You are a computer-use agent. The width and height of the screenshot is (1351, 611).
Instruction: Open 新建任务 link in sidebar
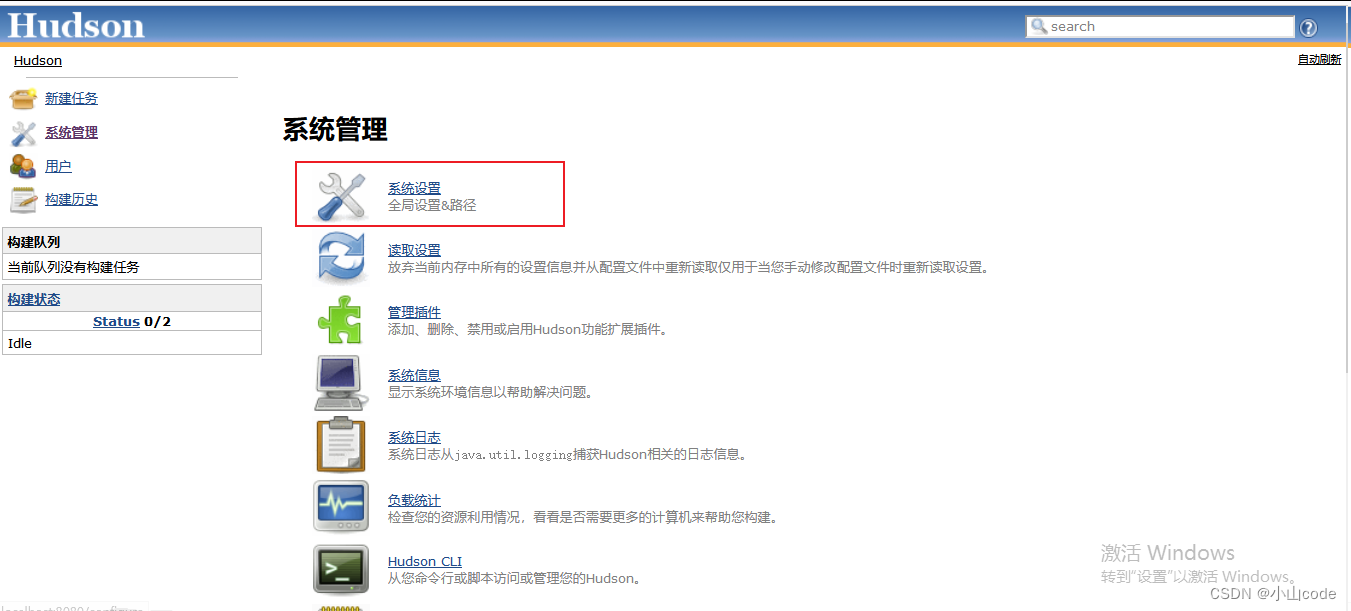point(71,98)
